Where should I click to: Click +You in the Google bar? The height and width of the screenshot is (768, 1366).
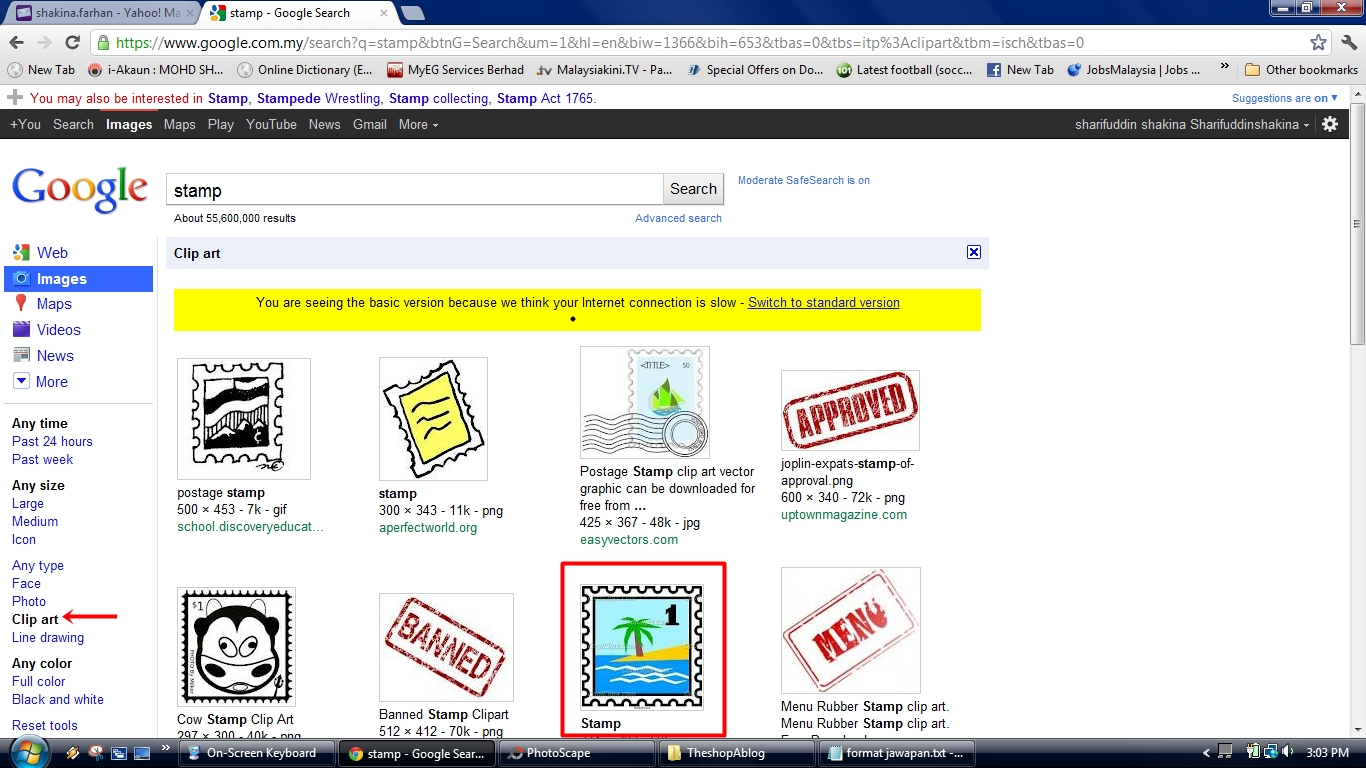(25, 124)
